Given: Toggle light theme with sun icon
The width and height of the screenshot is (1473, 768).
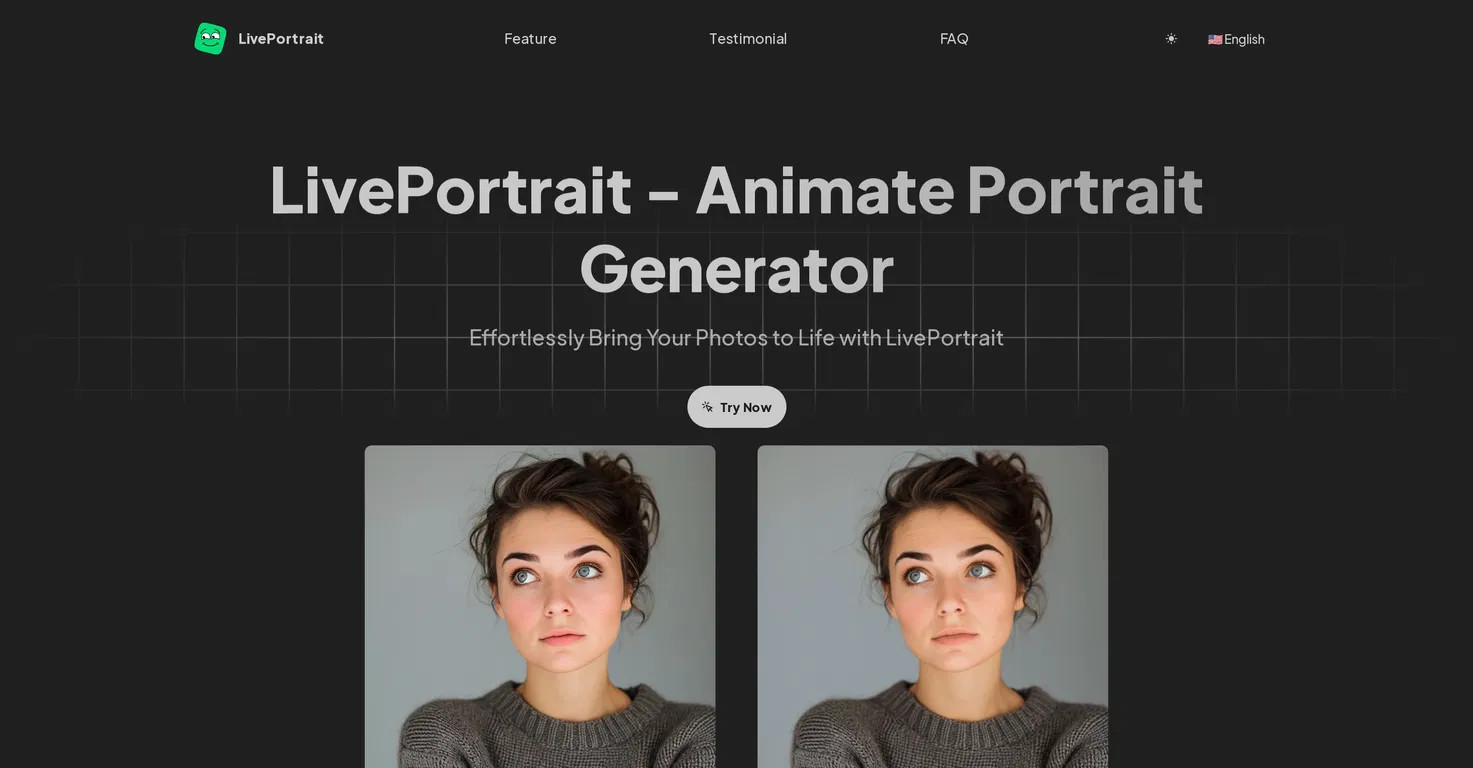Looking at the screenshot, I should pos(1171,39).
